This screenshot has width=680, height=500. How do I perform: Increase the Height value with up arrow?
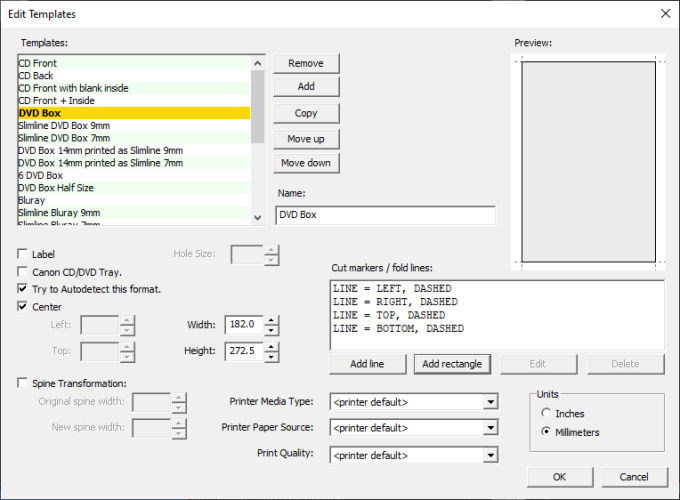(271, 347)
